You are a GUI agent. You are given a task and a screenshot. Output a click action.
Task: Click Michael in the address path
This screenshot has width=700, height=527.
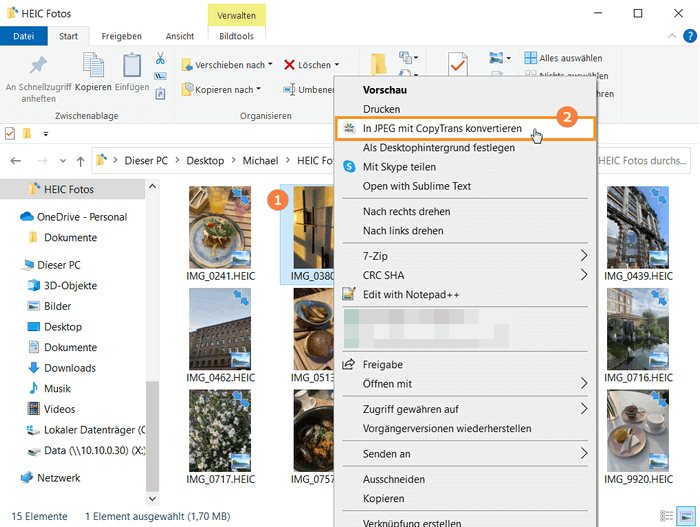coord(260,161)
